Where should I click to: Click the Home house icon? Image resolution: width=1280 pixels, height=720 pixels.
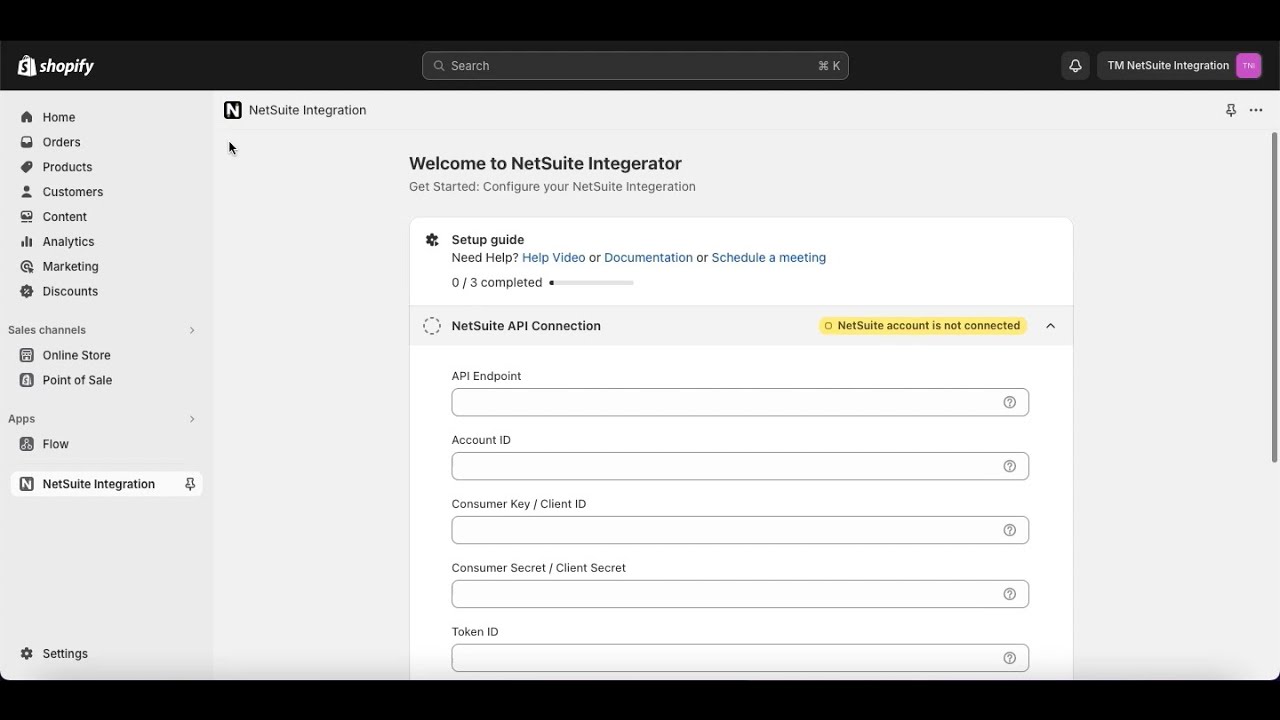click(x=27, y=117)
